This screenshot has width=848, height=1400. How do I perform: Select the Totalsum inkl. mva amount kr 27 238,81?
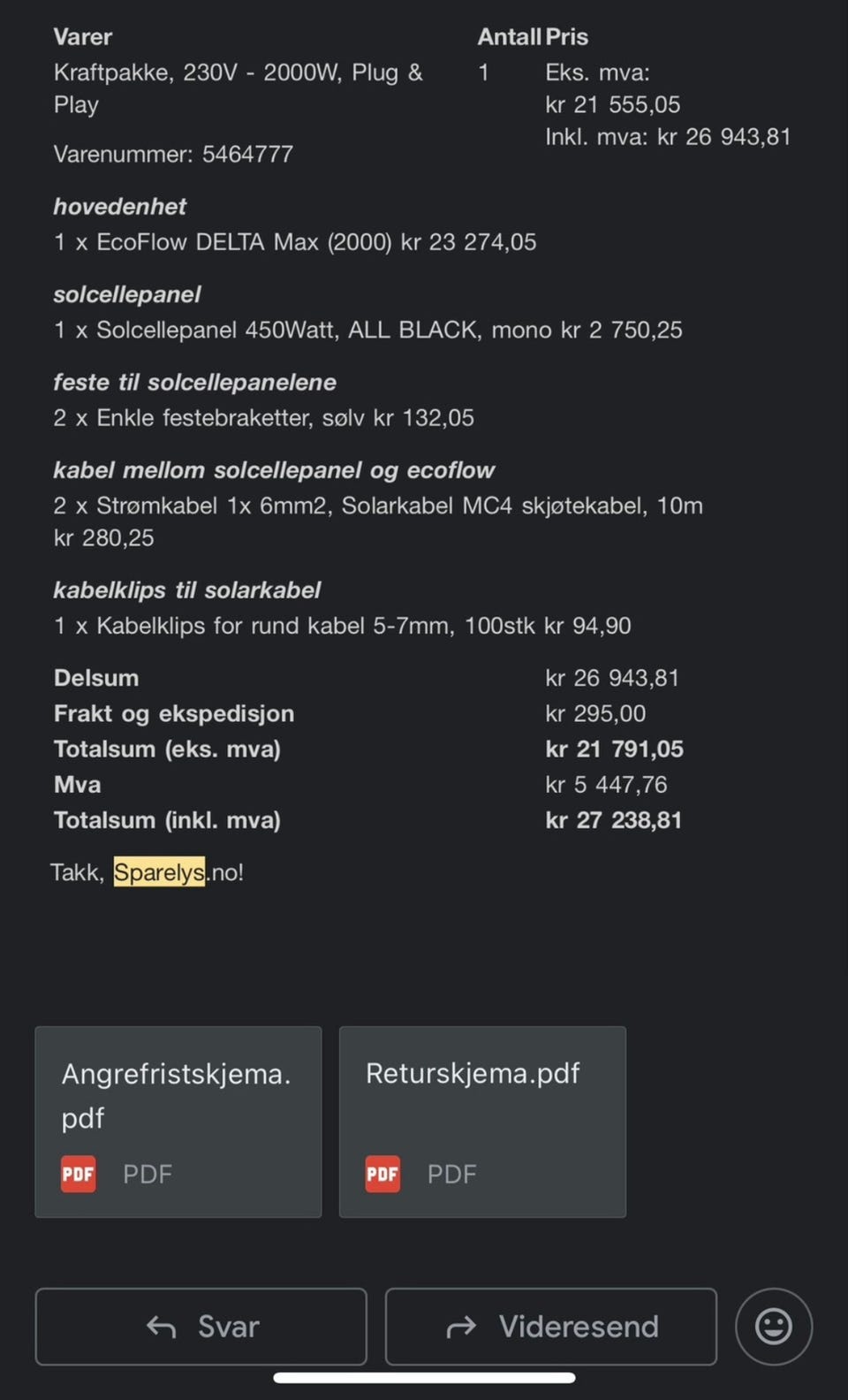click(614, 820)
